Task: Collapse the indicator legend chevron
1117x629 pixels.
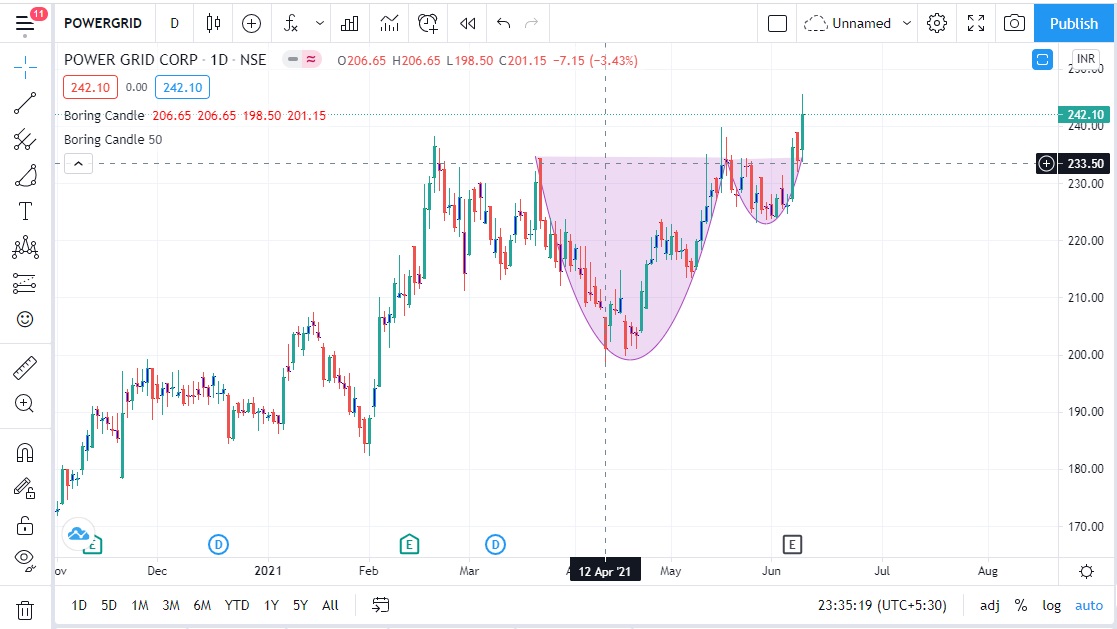Action: coord(79,164)
